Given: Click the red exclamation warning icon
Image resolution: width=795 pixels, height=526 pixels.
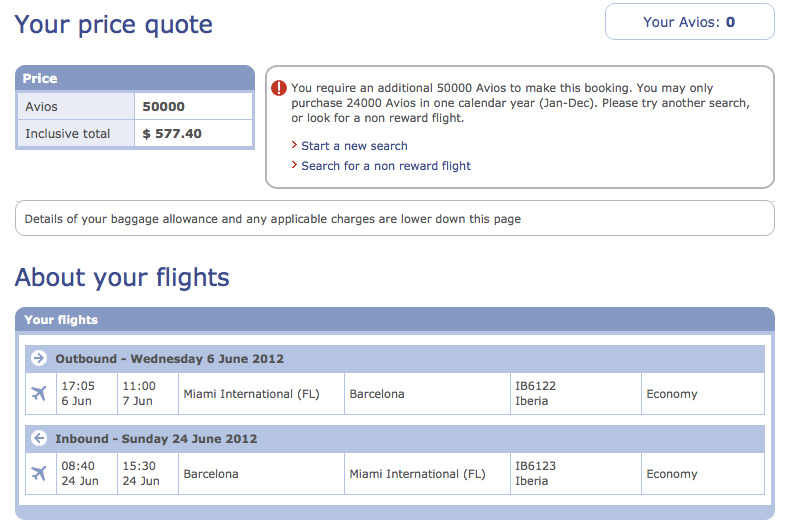Looking at the screenshot, I should tap(279, 88).
